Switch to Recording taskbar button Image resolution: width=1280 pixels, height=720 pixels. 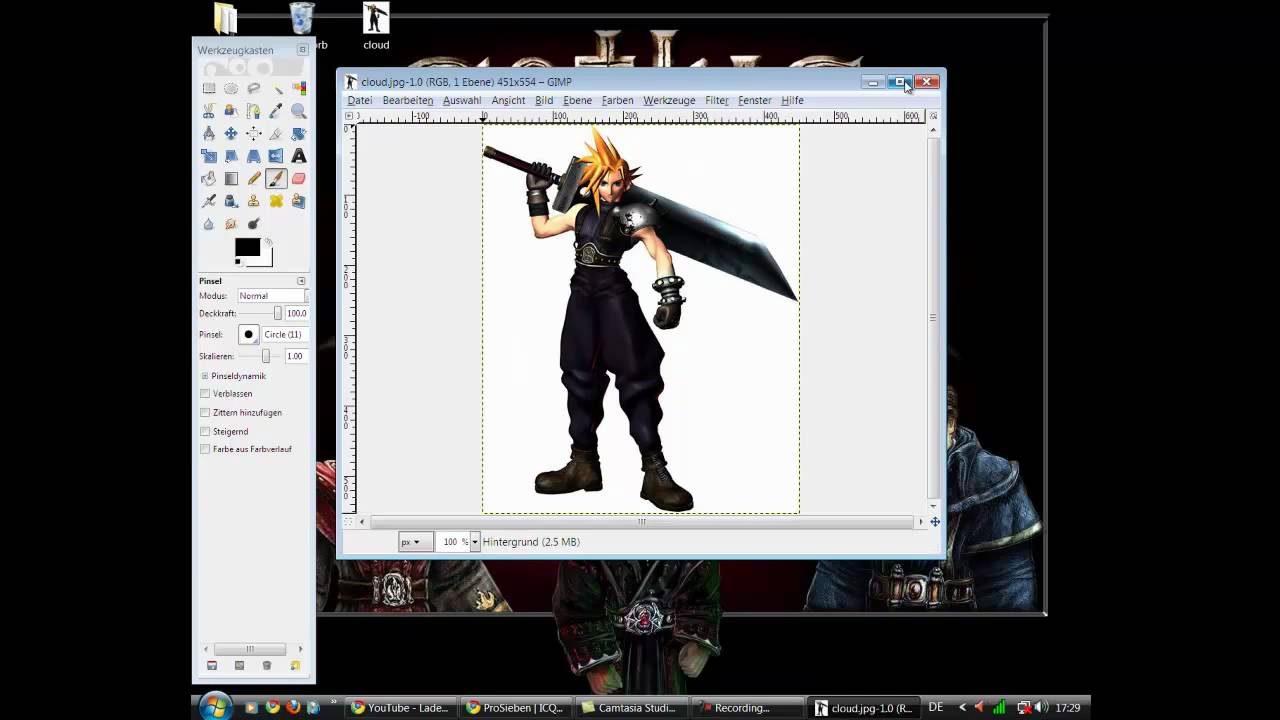pos(746,708)
